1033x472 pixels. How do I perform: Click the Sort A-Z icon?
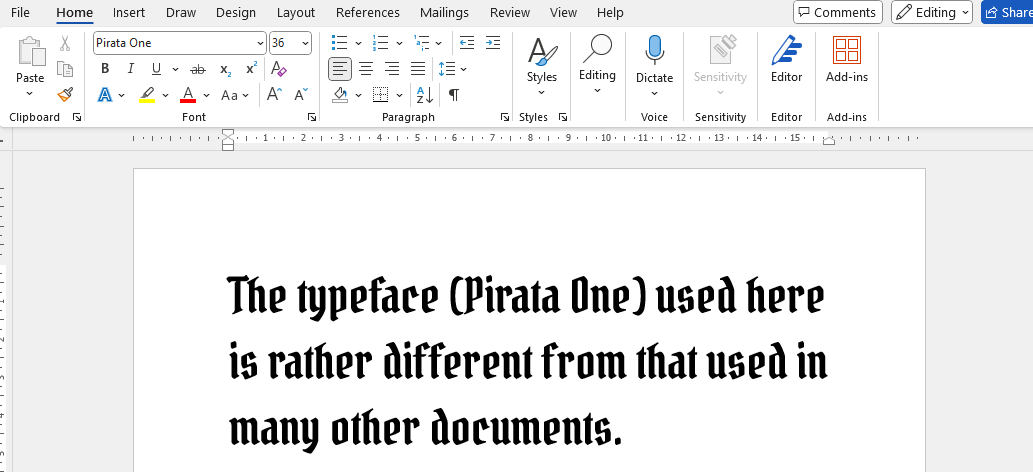[424, 95]
